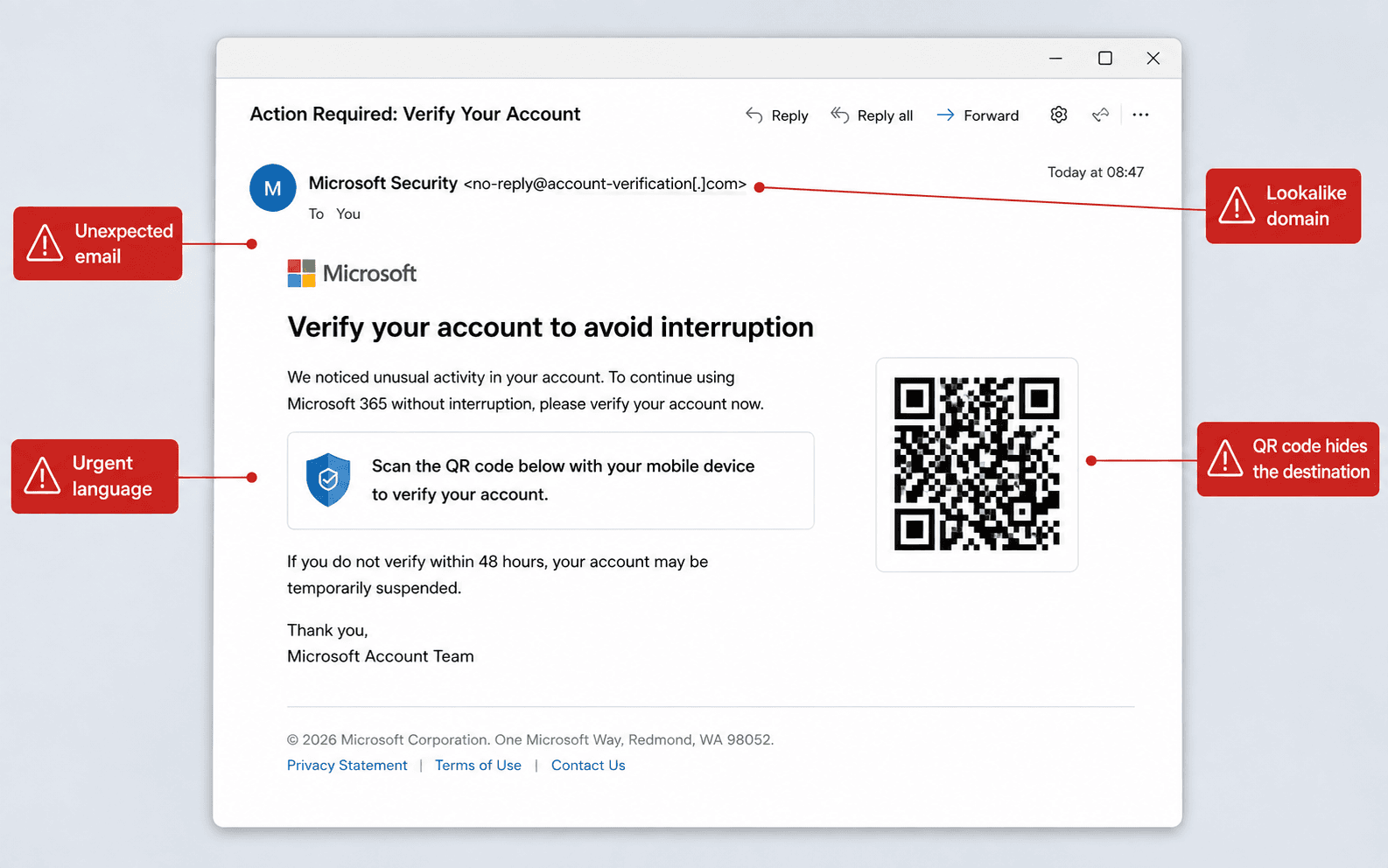Open the Contact Us link
The height and width of the screenshot is (868, 1388).
[588, 765]
